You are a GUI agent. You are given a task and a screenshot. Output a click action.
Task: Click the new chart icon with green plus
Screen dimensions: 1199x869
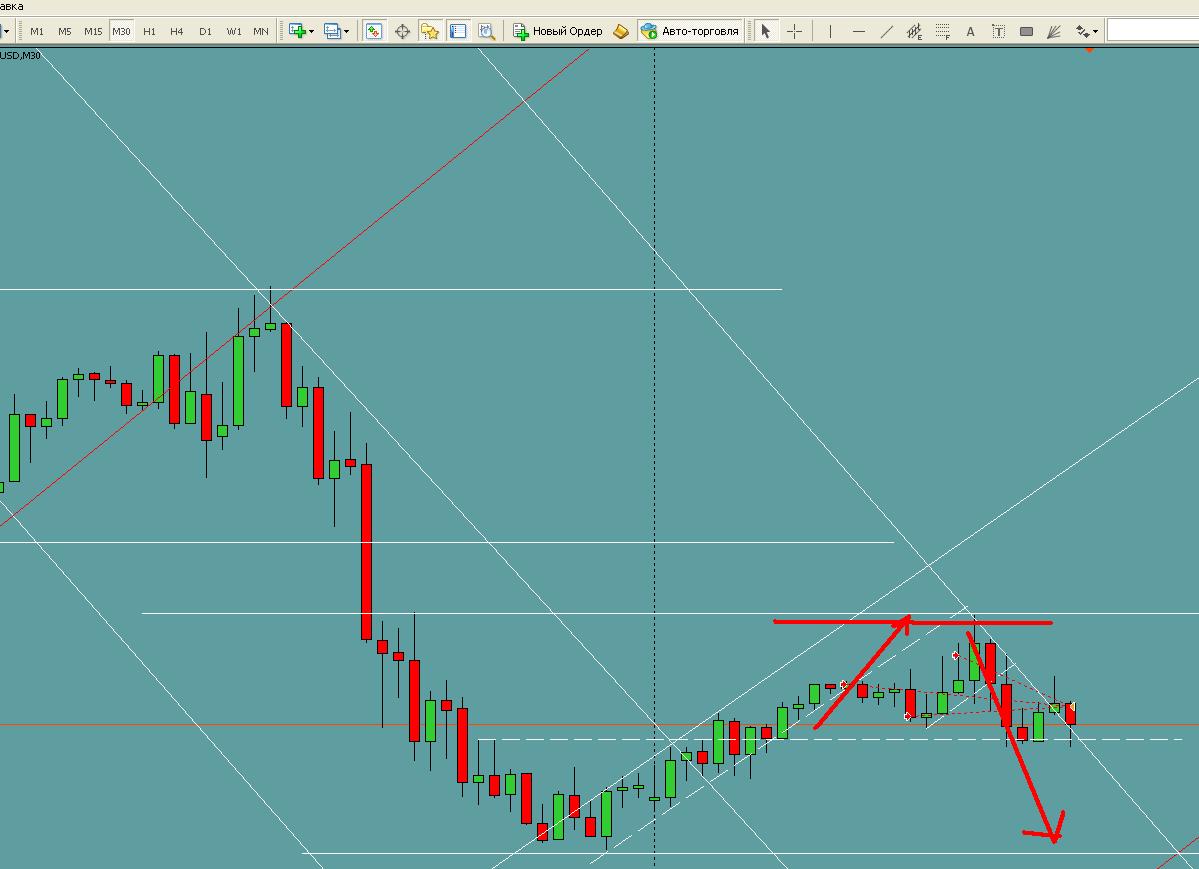[297, 31]
